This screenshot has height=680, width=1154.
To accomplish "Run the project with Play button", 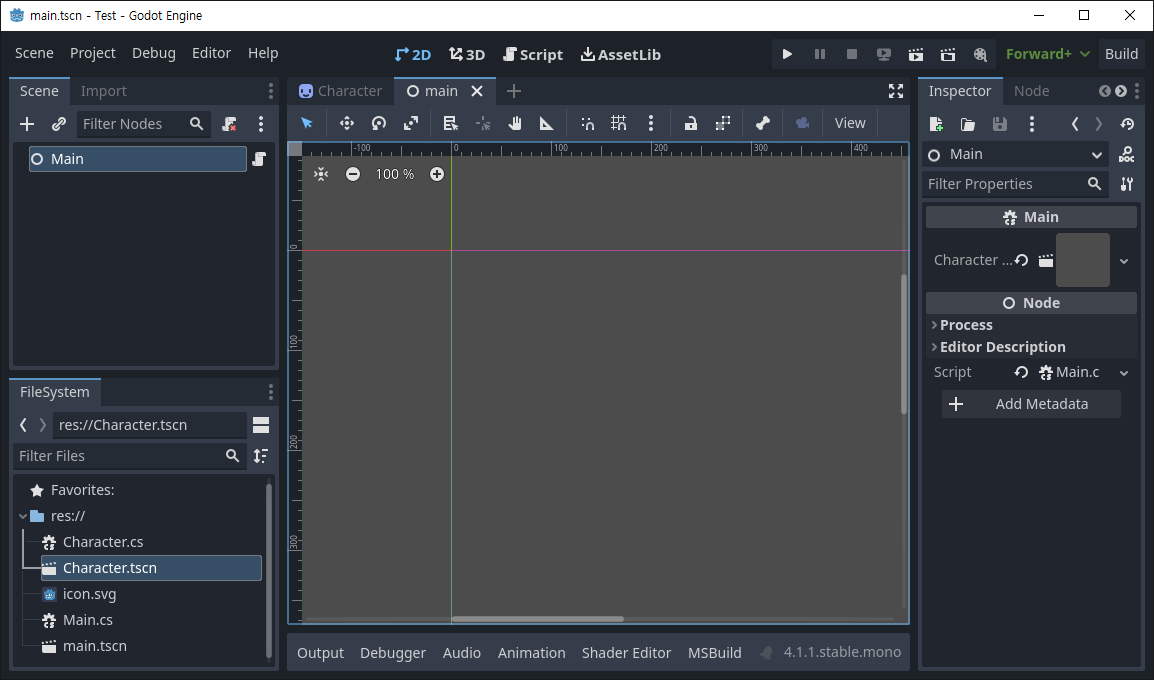I will pos(787,54).
